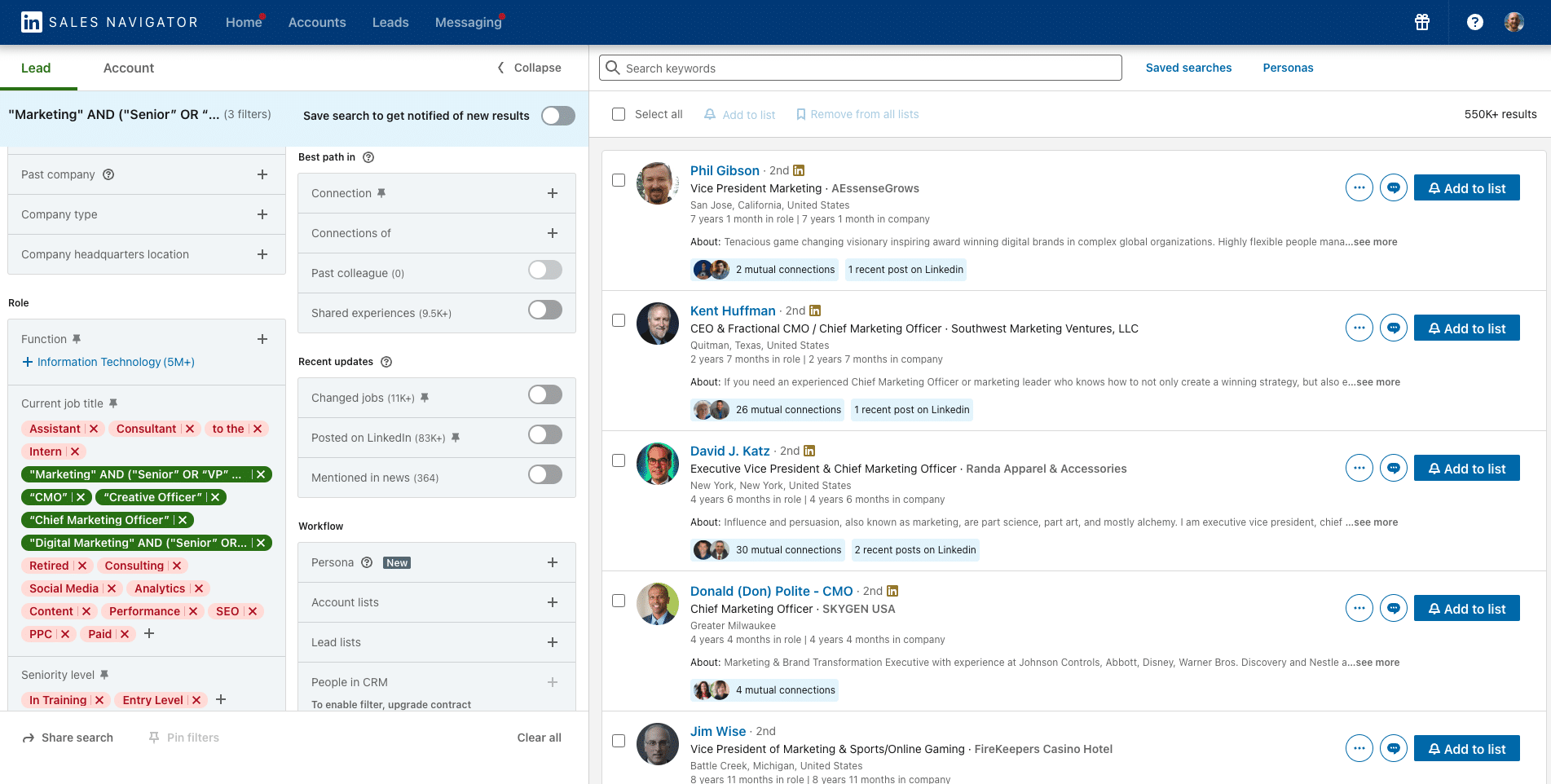This screenshot has height=784, width=1551.
Task: Open the user profile avatar menu
Action: (1514, 22)
